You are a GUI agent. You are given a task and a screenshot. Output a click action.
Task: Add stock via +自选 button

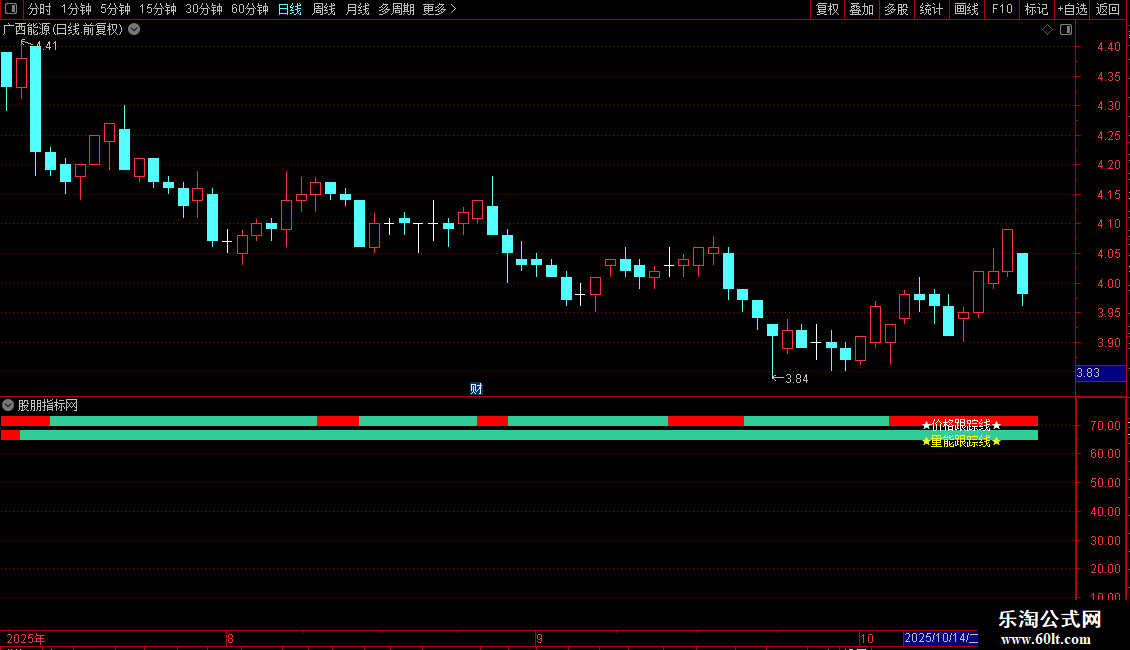tap(1072, 9)
